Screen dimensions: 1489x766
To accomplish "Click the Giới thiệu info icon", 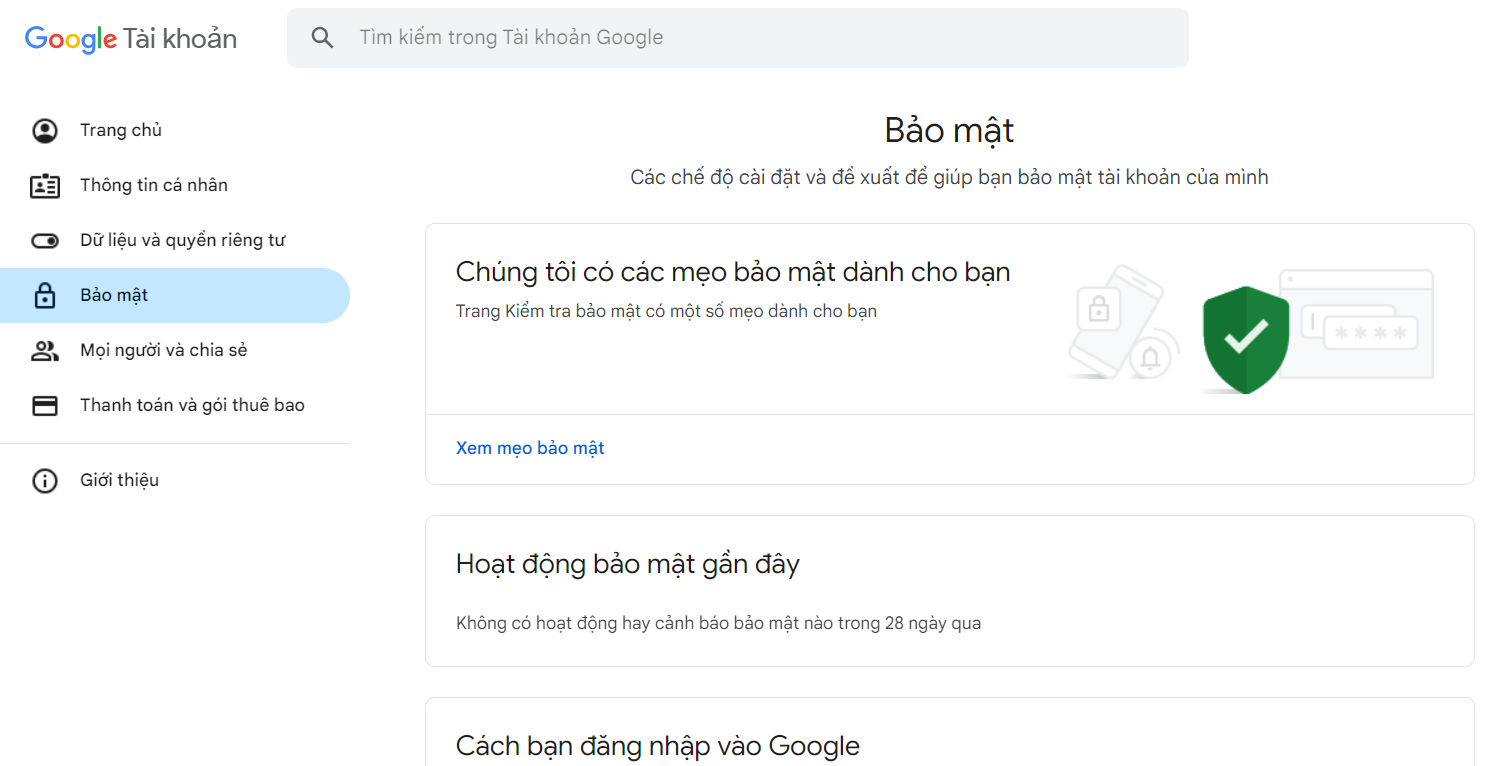I will 45,481.
